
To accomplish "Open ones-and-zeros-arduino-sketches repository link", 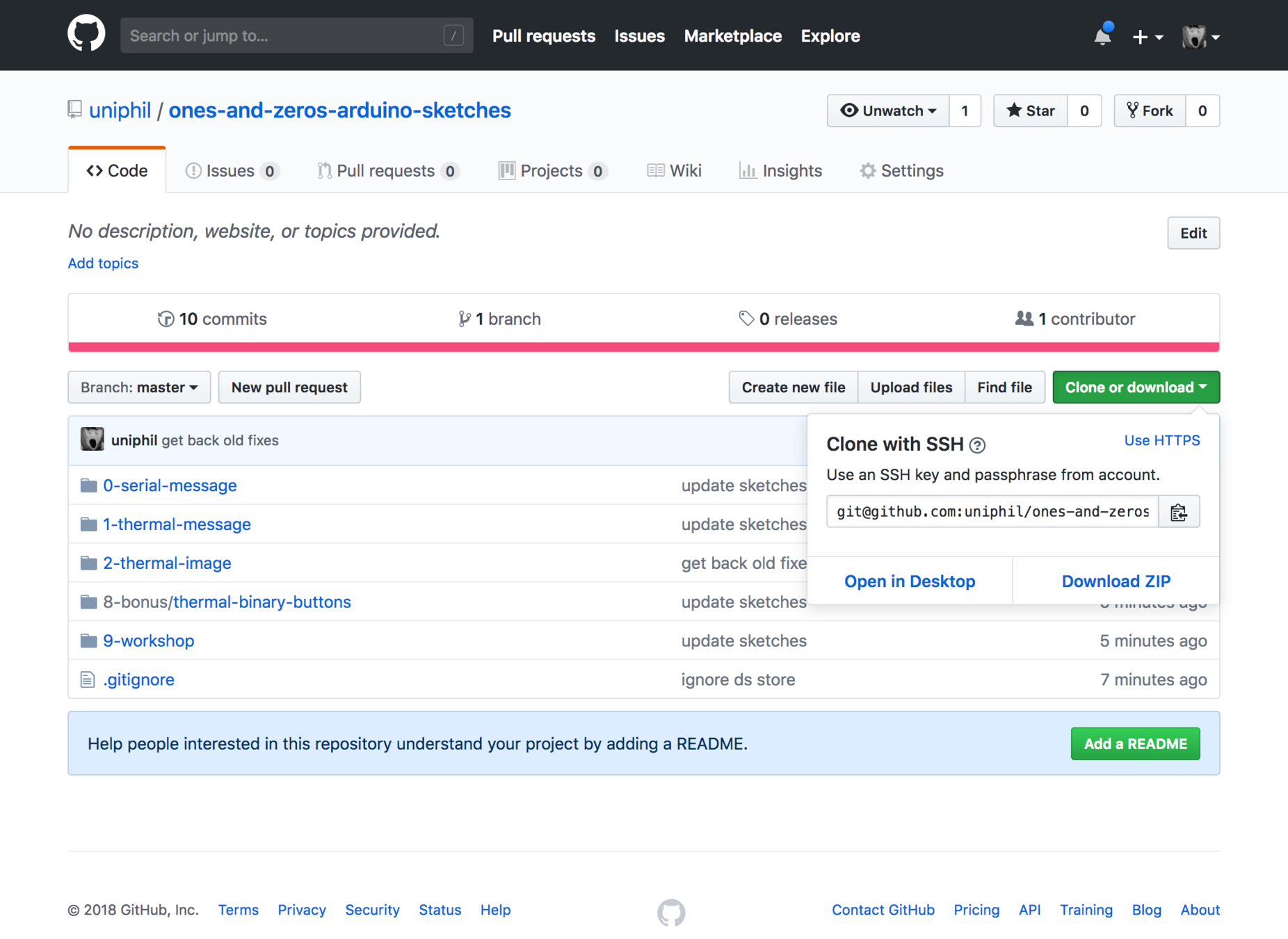I will [x=339, y=110].
